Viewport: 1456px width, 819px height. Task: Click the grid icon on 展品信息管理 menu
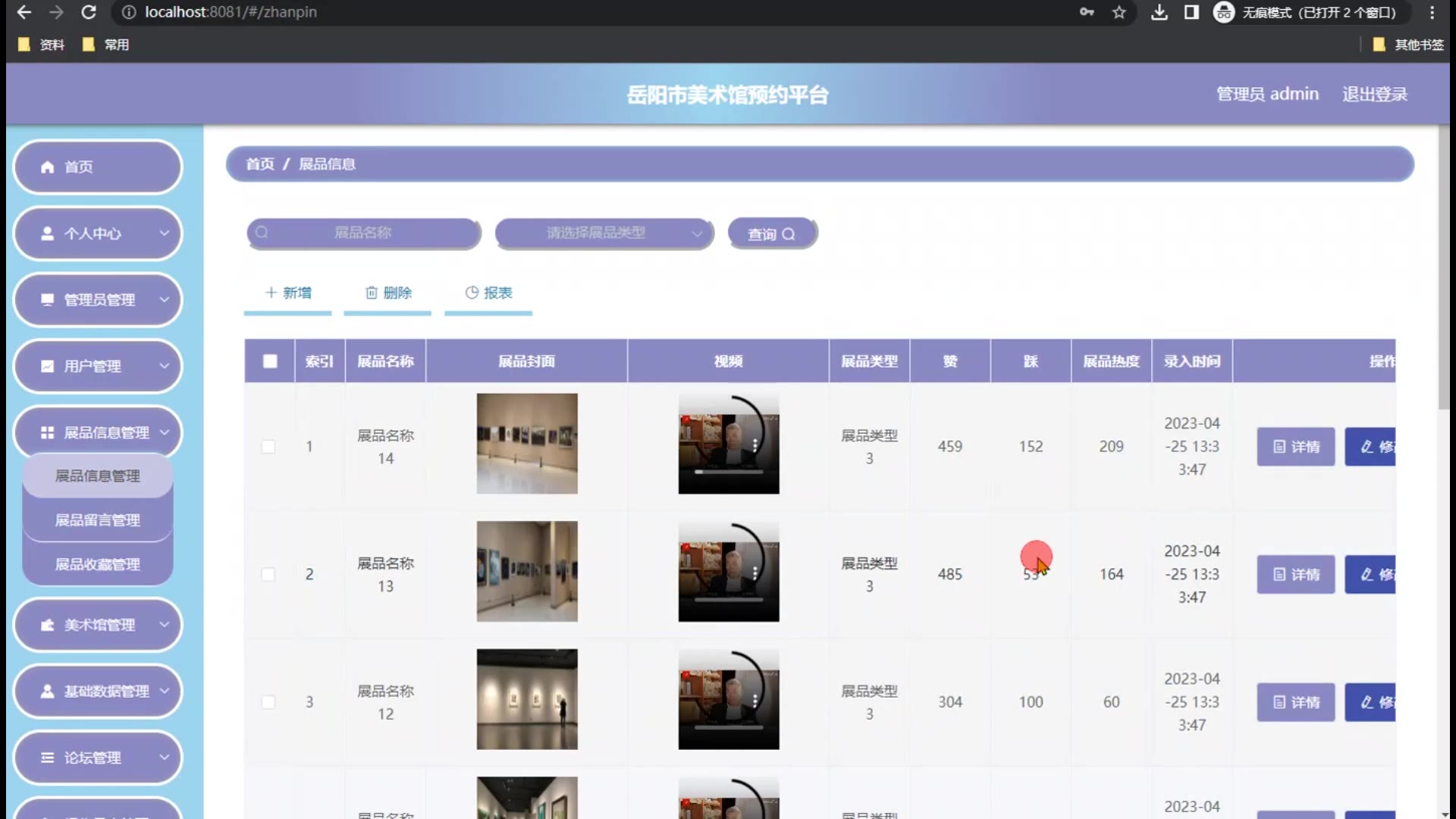coord(47,432)
